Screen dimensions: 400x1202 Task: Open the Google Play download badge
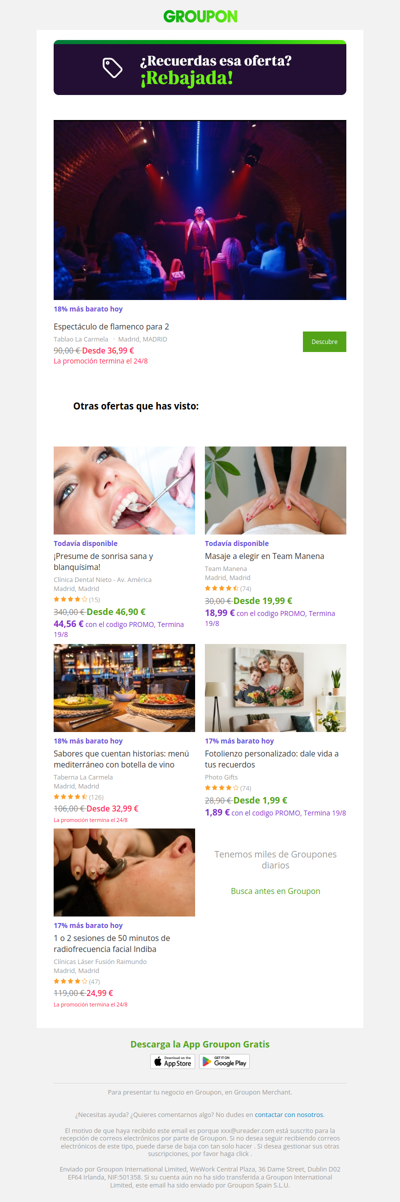226,1061
